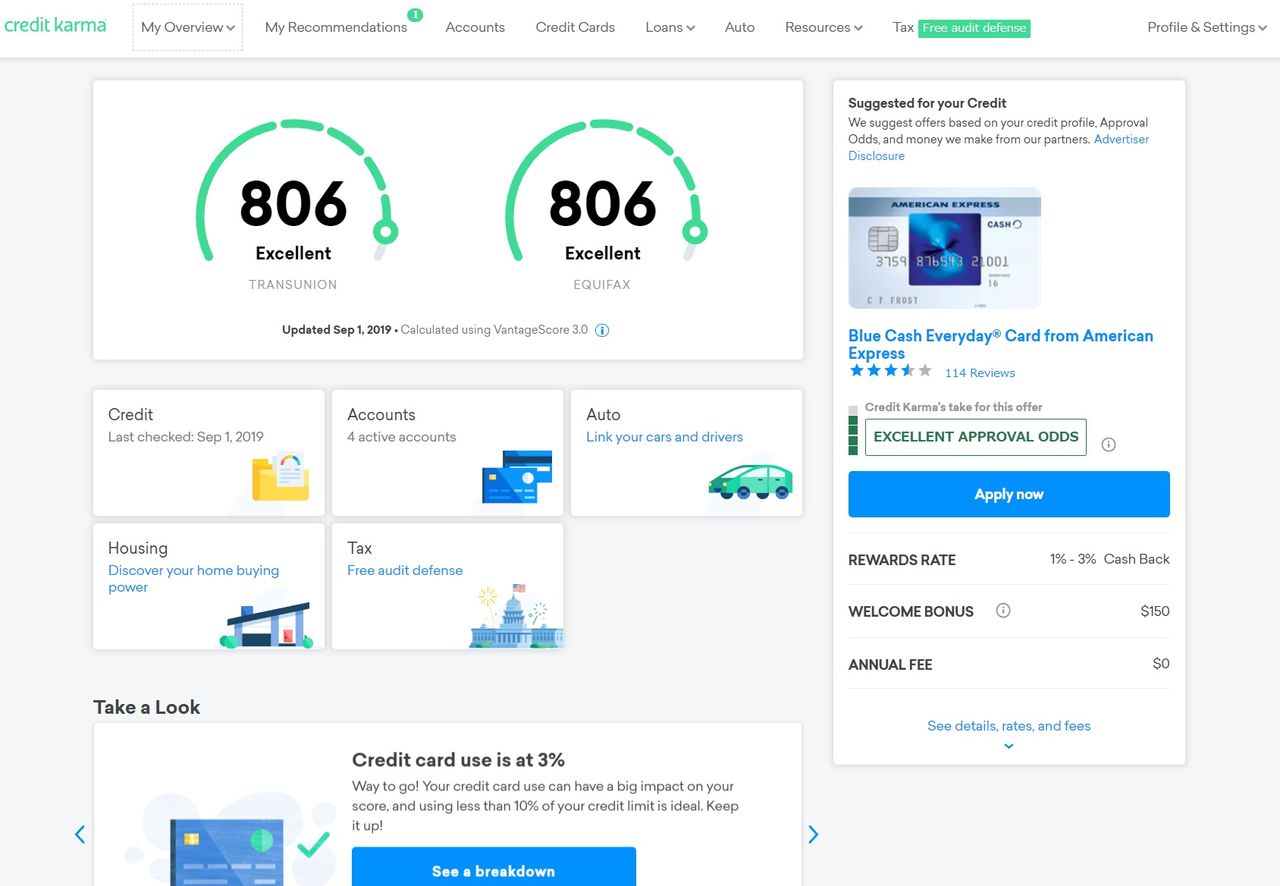Open the Auto navigation item

coord(740,27)
